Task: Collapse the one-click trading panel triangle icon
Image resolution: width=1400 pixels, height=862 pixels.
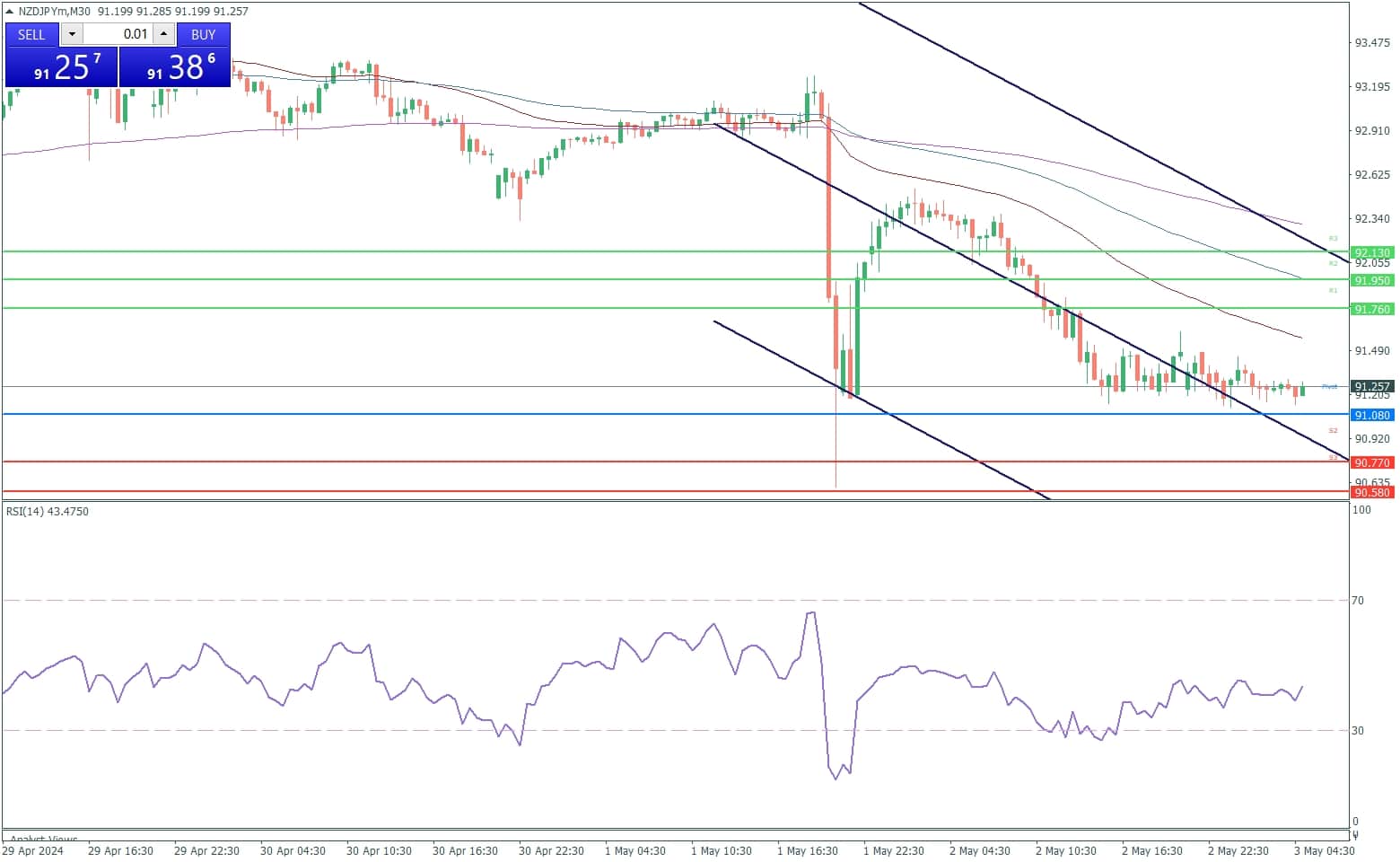Action: [9, 12]
